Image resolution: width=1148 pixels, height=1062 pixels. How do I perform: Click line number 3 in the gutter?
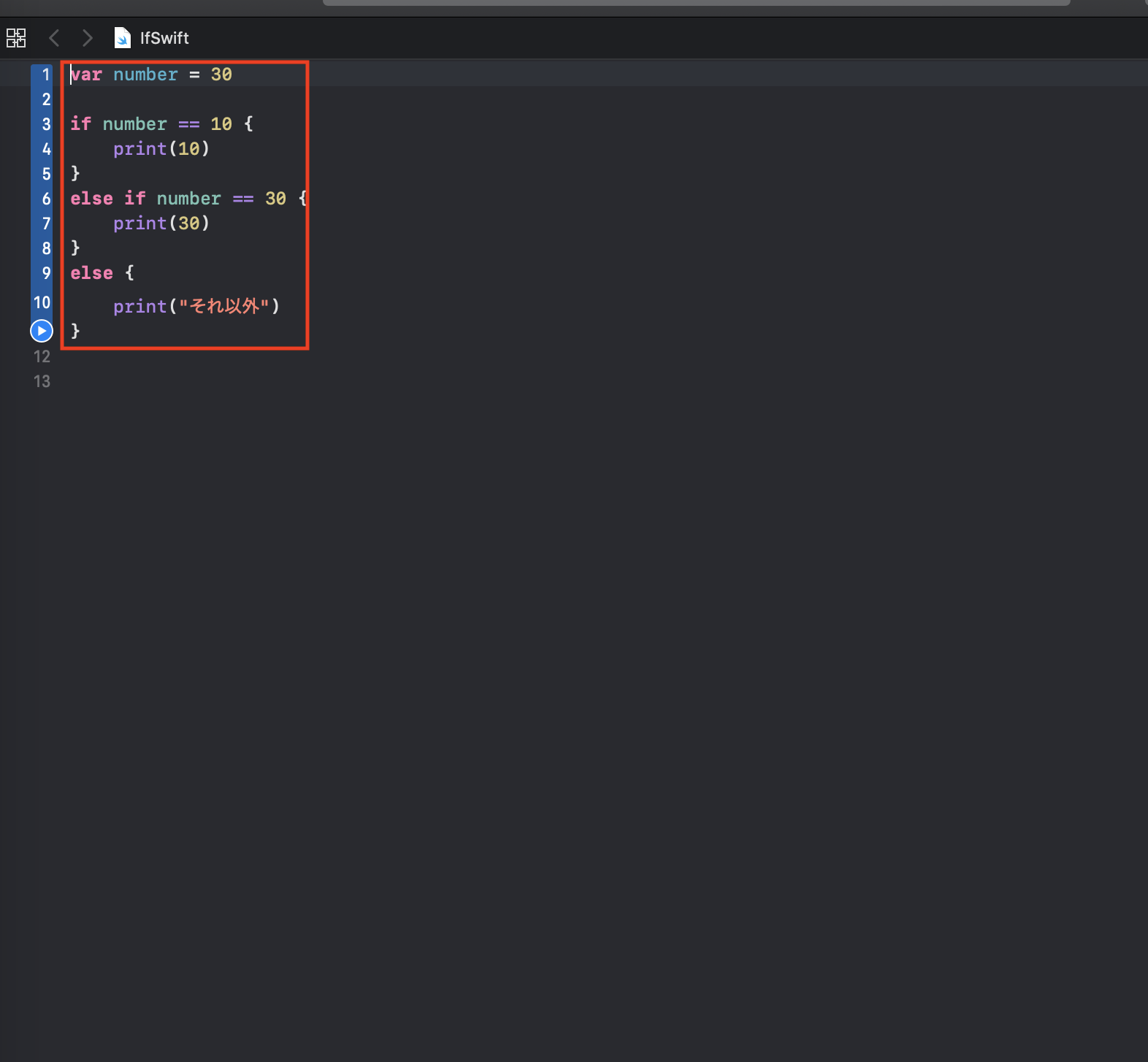coord(46,124)
